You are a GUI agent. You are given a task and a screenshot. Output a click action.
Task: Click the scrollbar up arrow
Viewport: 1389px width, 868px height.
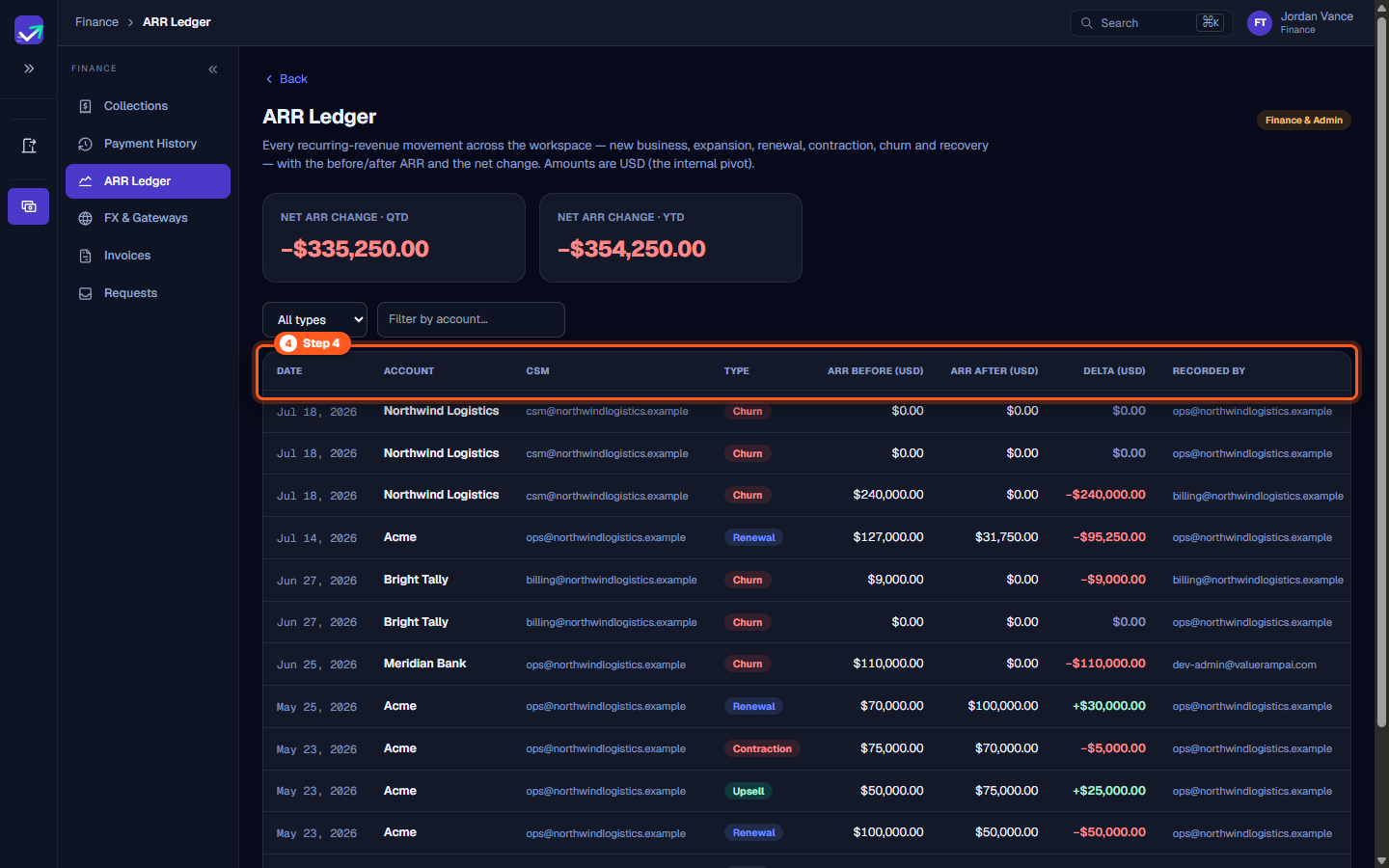click(x=1381, y=7)
